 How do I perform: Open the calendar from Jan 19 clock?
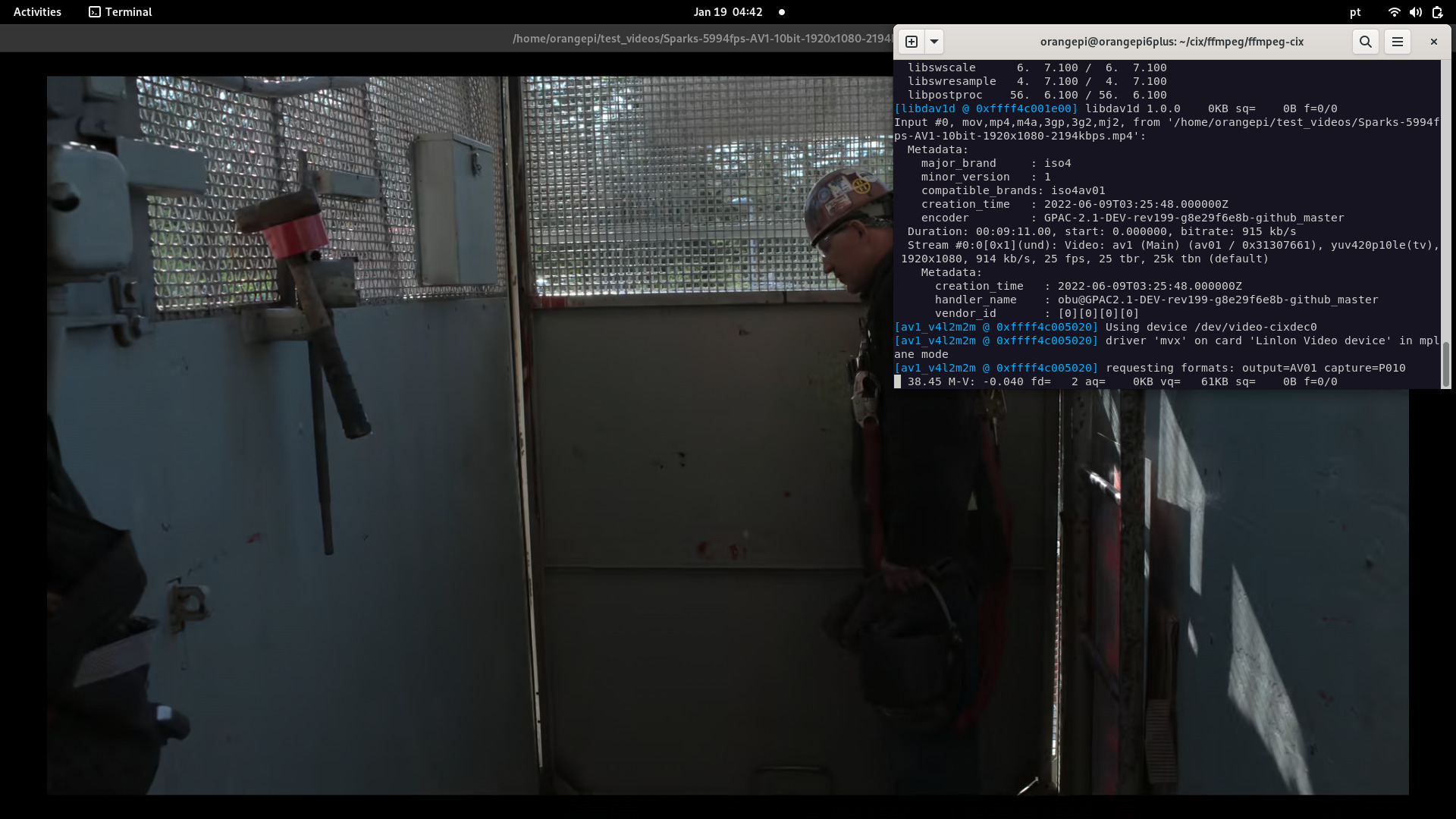tap(727, 12)
